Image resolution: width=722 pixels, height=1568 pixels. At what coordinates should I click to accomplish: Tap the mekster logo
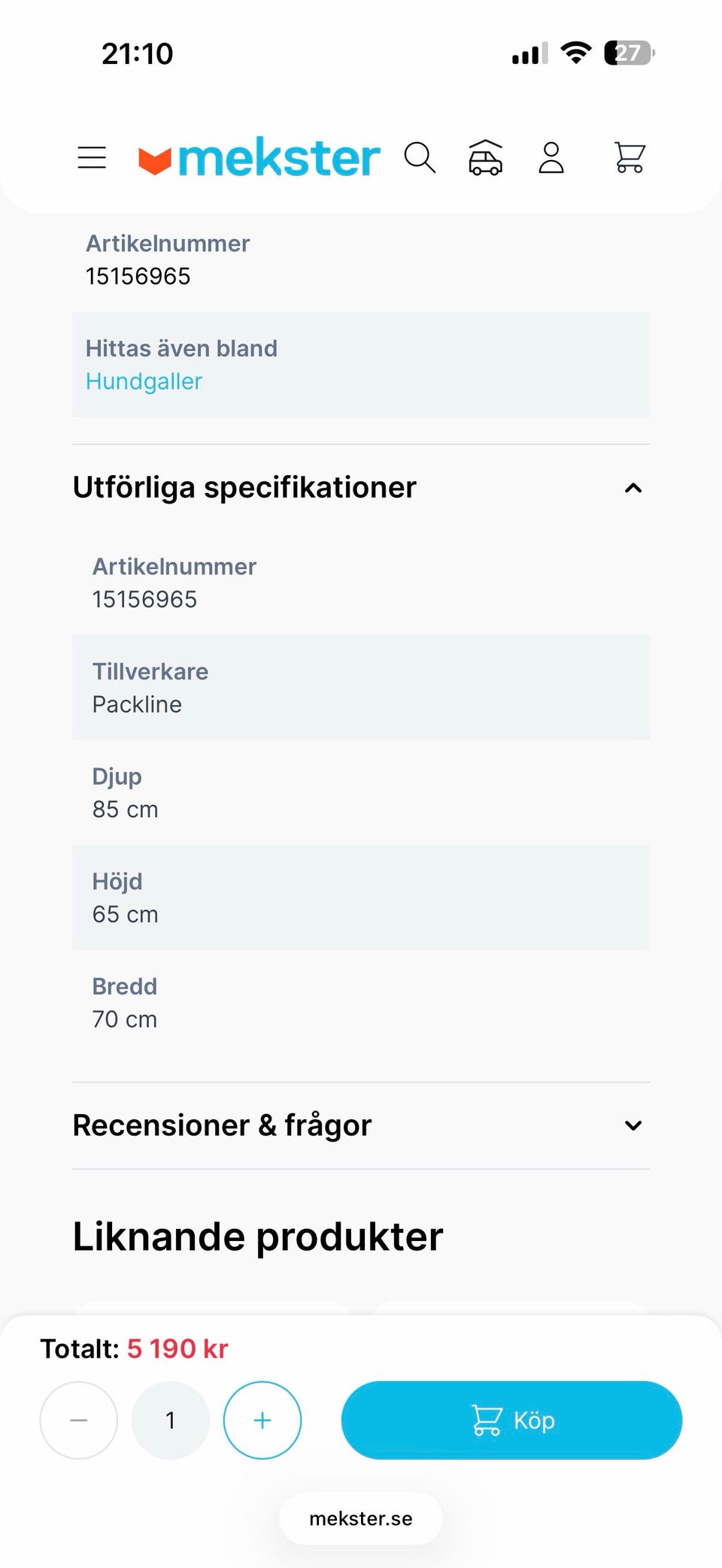point(259,158)
